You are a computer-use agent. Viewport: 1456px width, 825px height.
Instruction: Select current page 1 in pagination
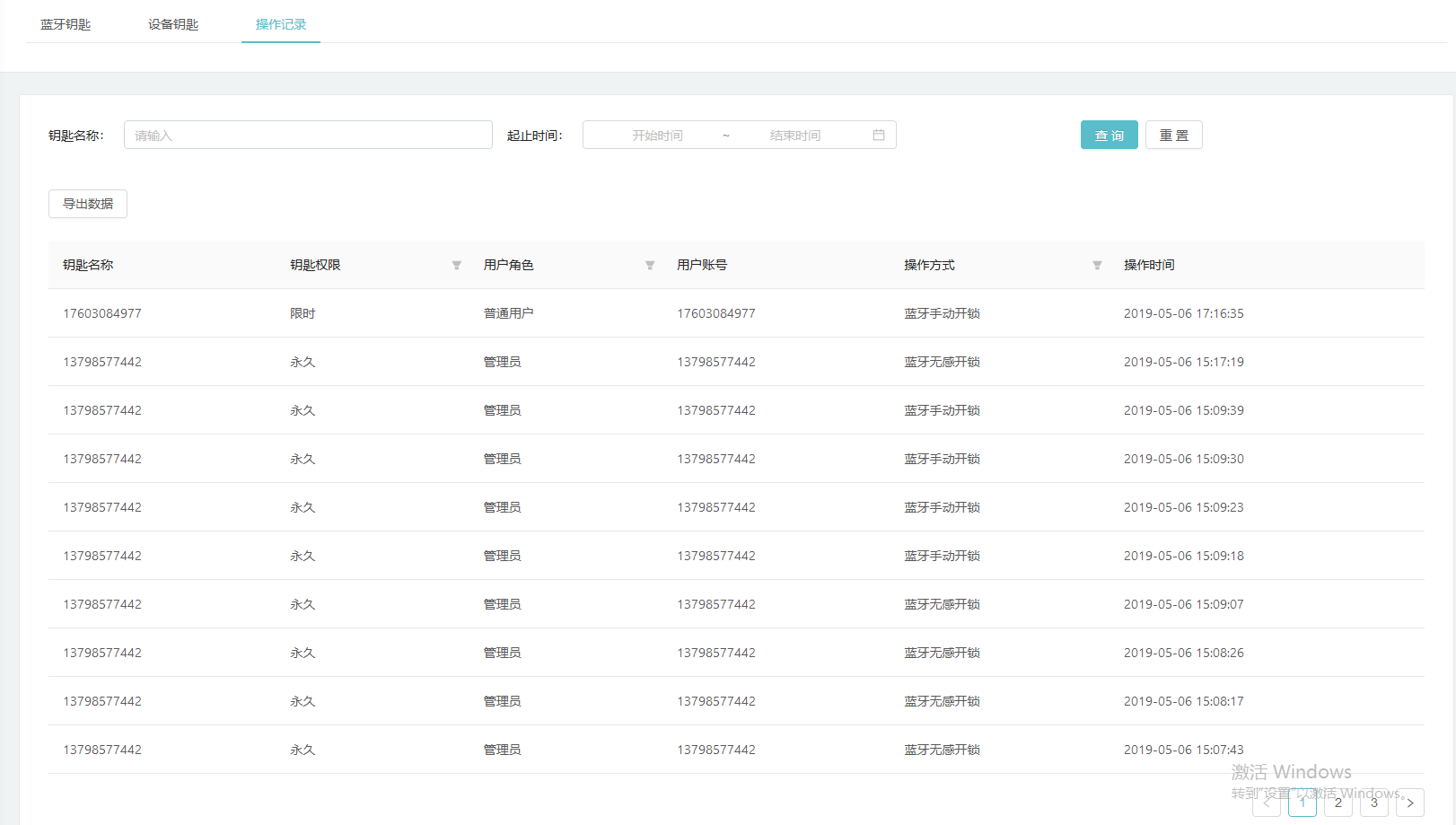1303,803
